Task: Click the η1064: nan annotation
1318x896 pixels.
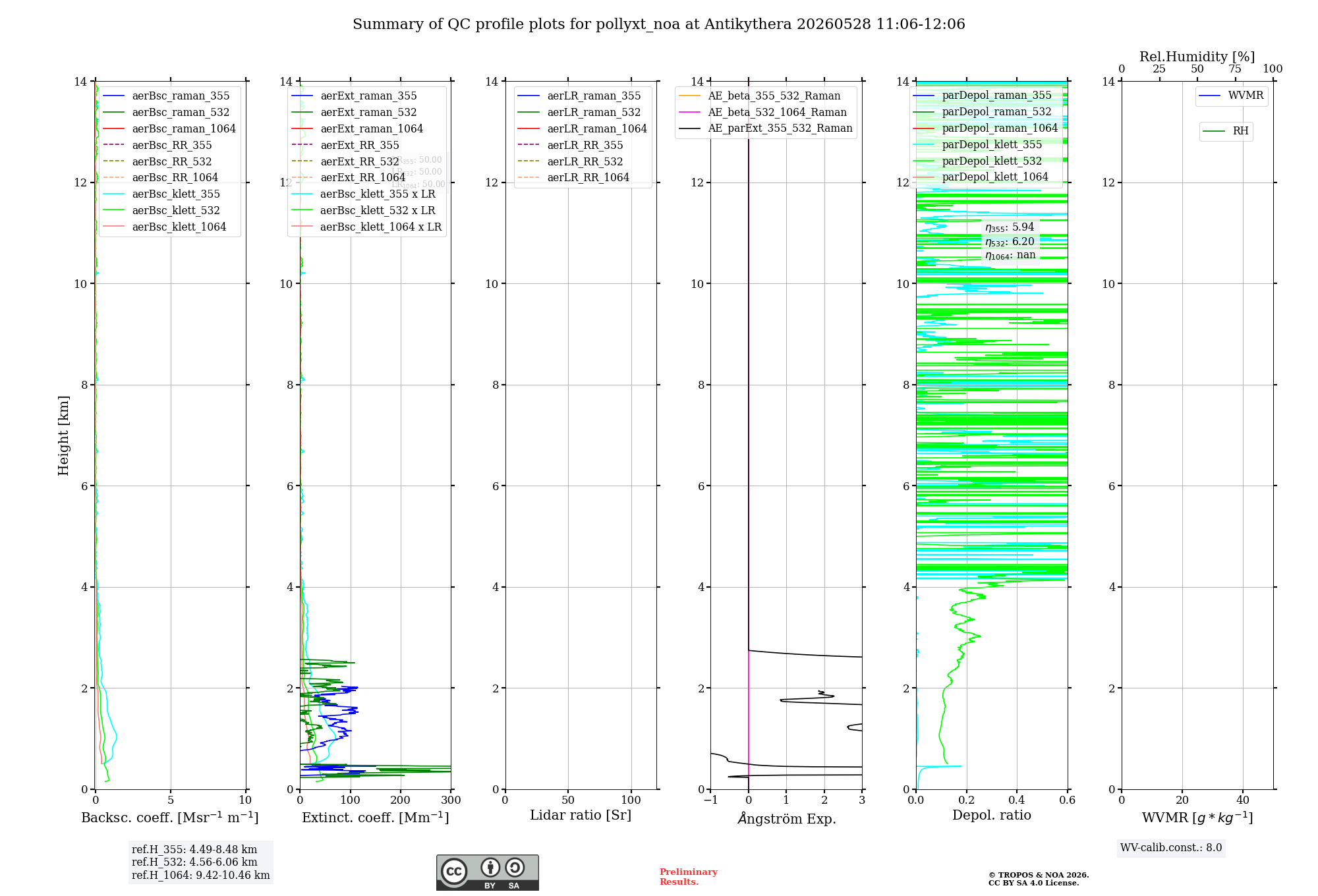Action: pyautogui.click(x=1010, y=256)
